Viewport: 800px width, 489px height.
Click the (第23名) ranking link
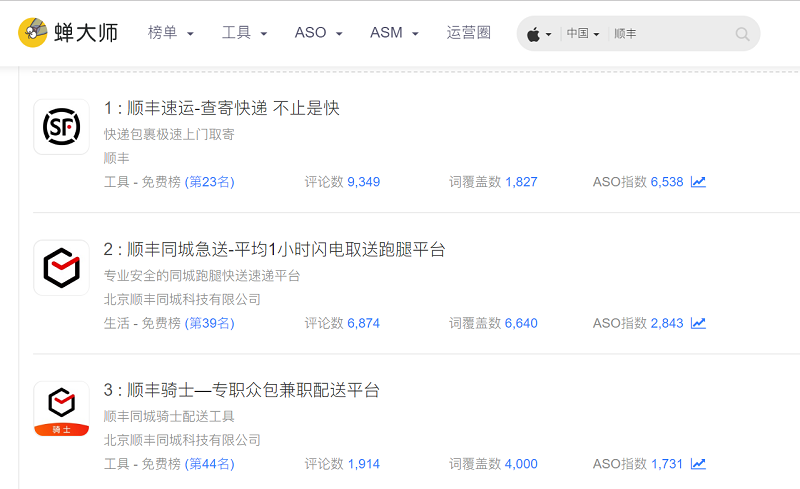pos(209,182)
